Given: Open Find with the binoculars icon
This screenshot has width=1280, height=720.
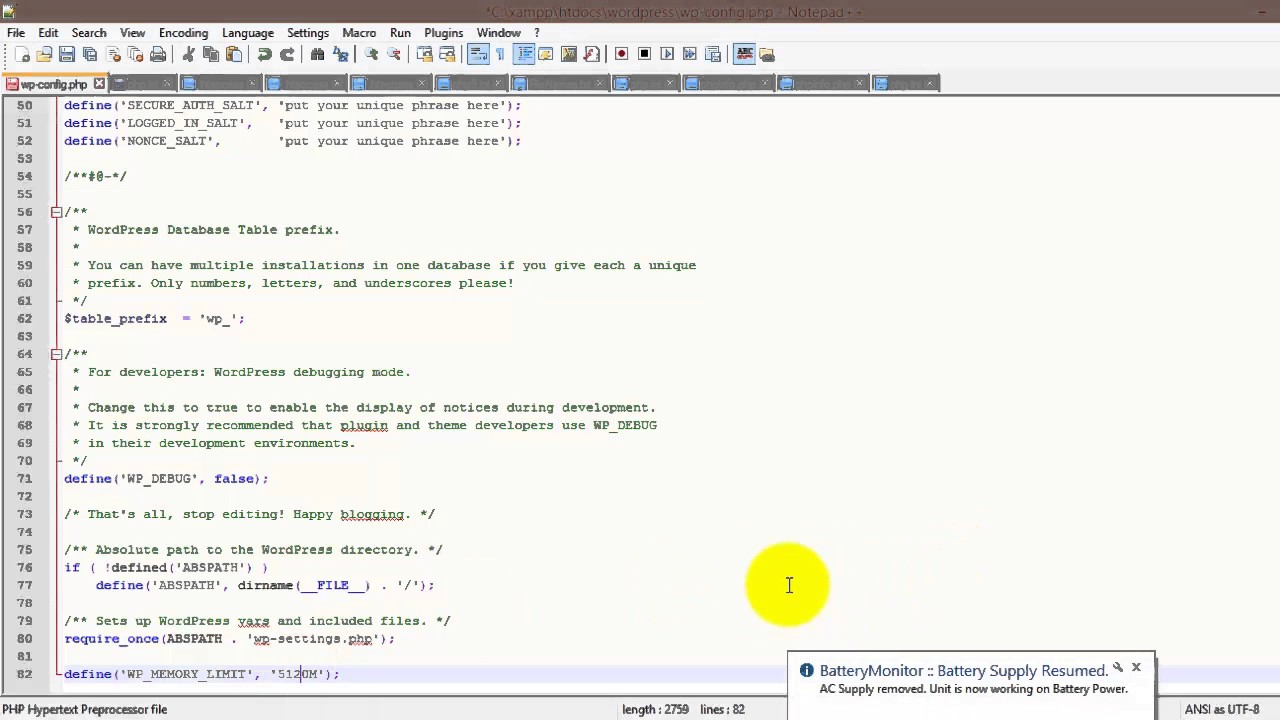Looking at the screenshot, I should tap(318, 54).
